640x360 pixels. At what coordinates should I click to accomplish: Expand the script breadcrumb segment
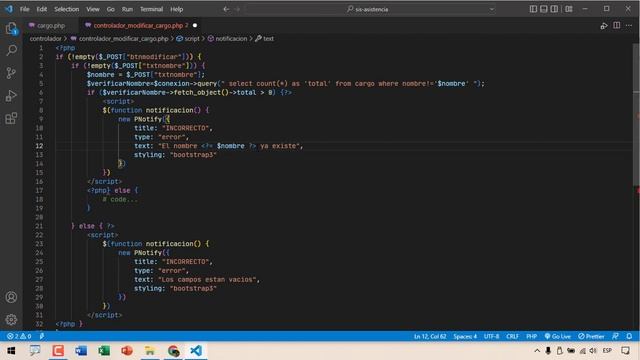(x=192, y=39)
